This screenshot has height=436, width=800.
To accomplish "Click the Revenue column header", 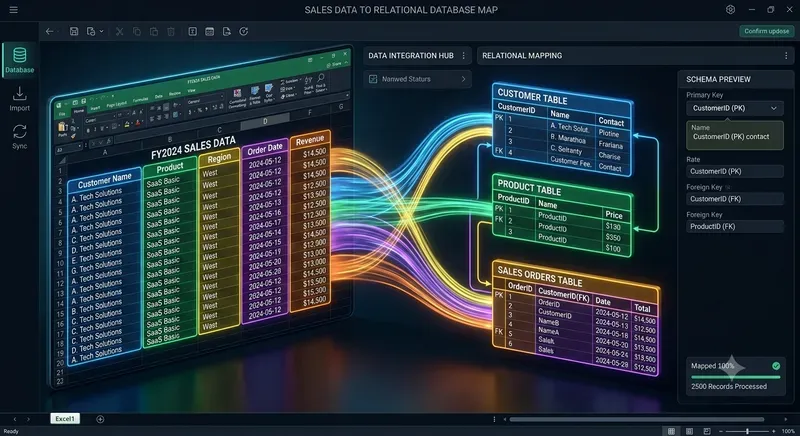I will (x=310, y=140).
